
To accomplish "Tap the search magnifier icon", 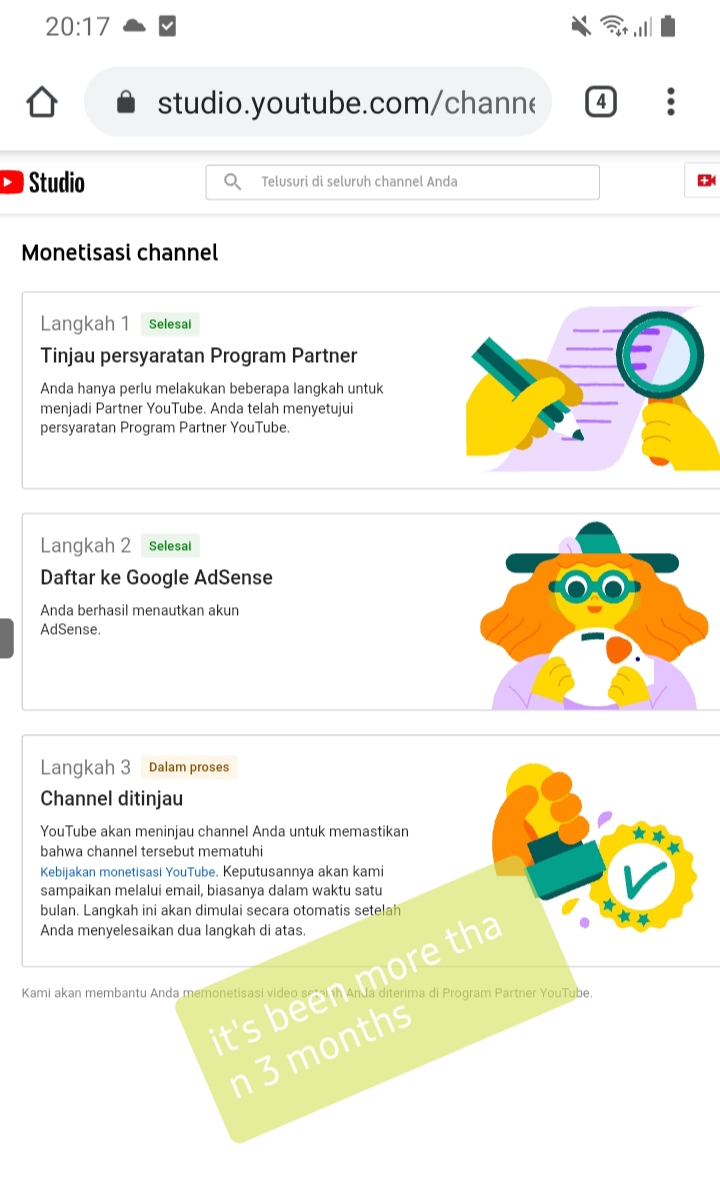I will pos(232,182).
